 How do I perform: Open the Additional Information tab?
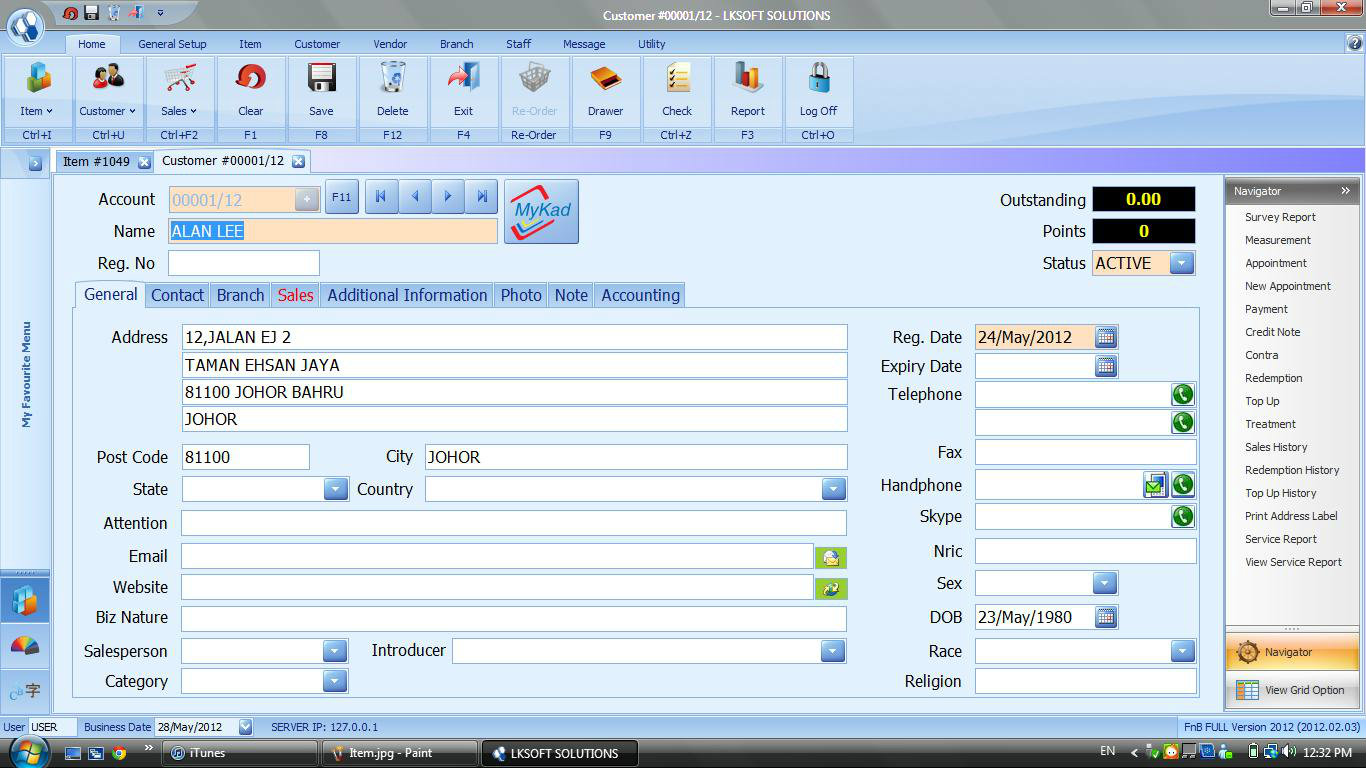coord(408,295)
